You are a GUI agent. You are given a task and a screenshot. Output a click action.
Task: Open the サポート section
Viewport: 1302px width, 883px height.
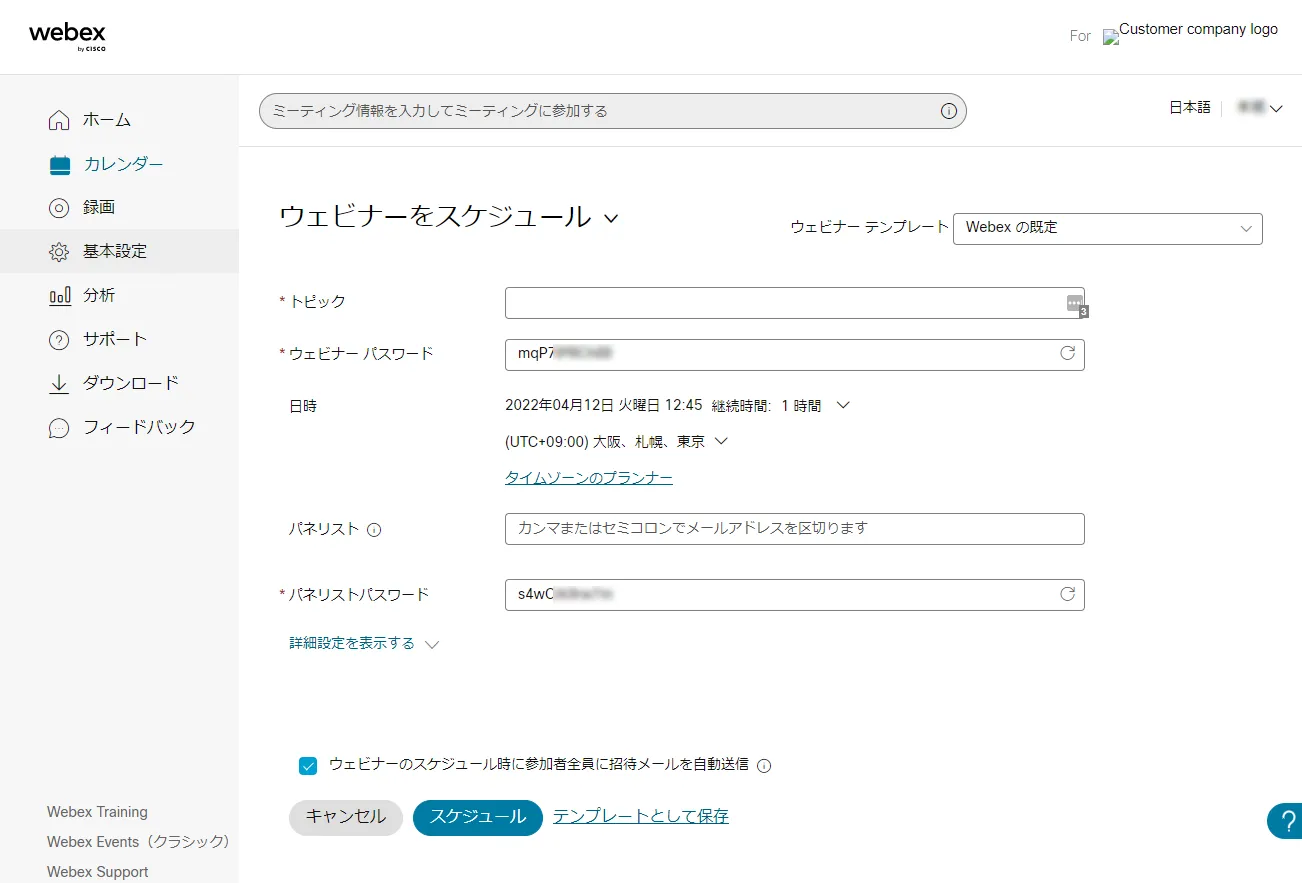point(57,339)
